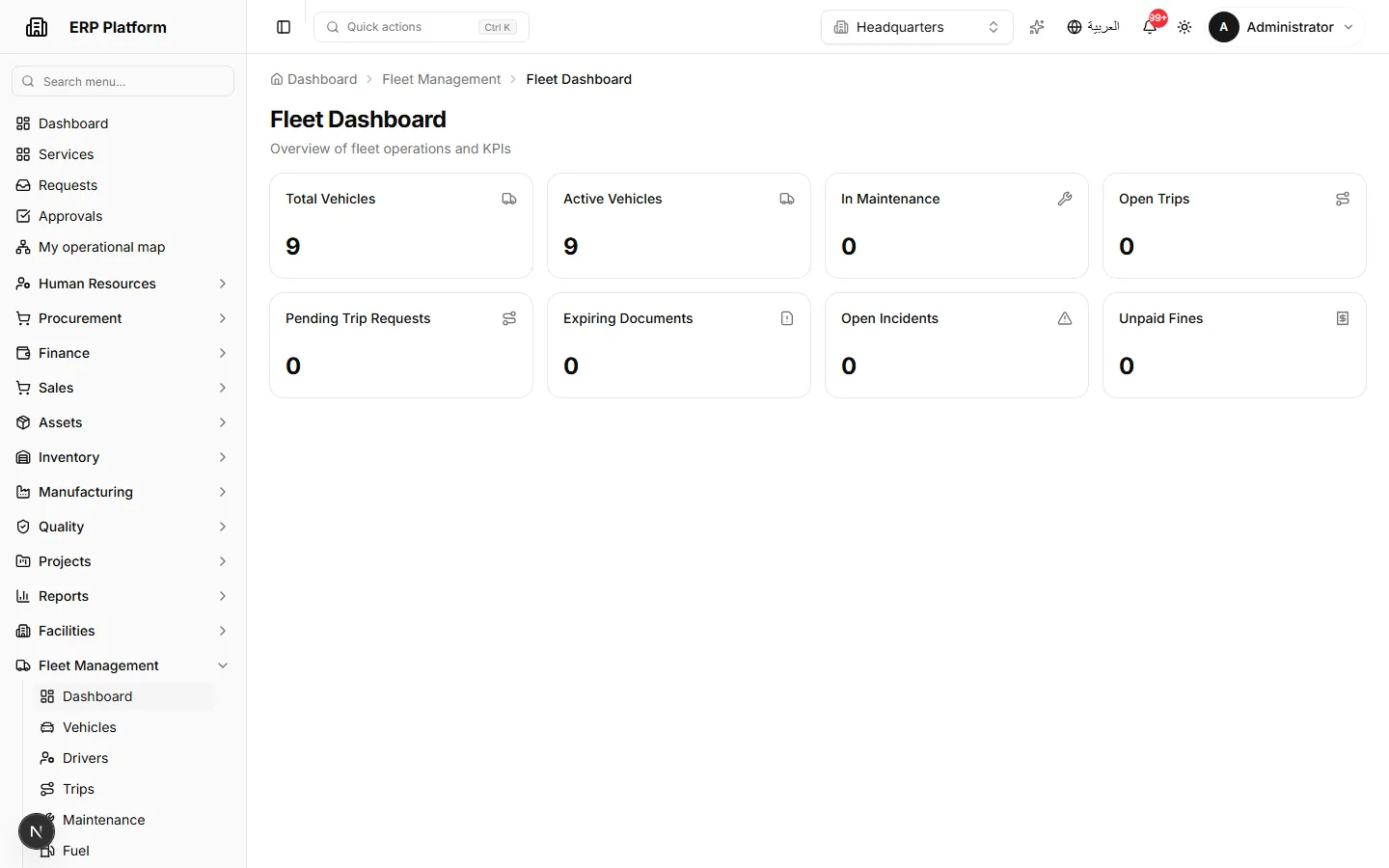Image resolution: width=1389 pixels, height=868 pixels.
Task: Toggle the sidebar panel icon
Action: click(x=284, y=27)
